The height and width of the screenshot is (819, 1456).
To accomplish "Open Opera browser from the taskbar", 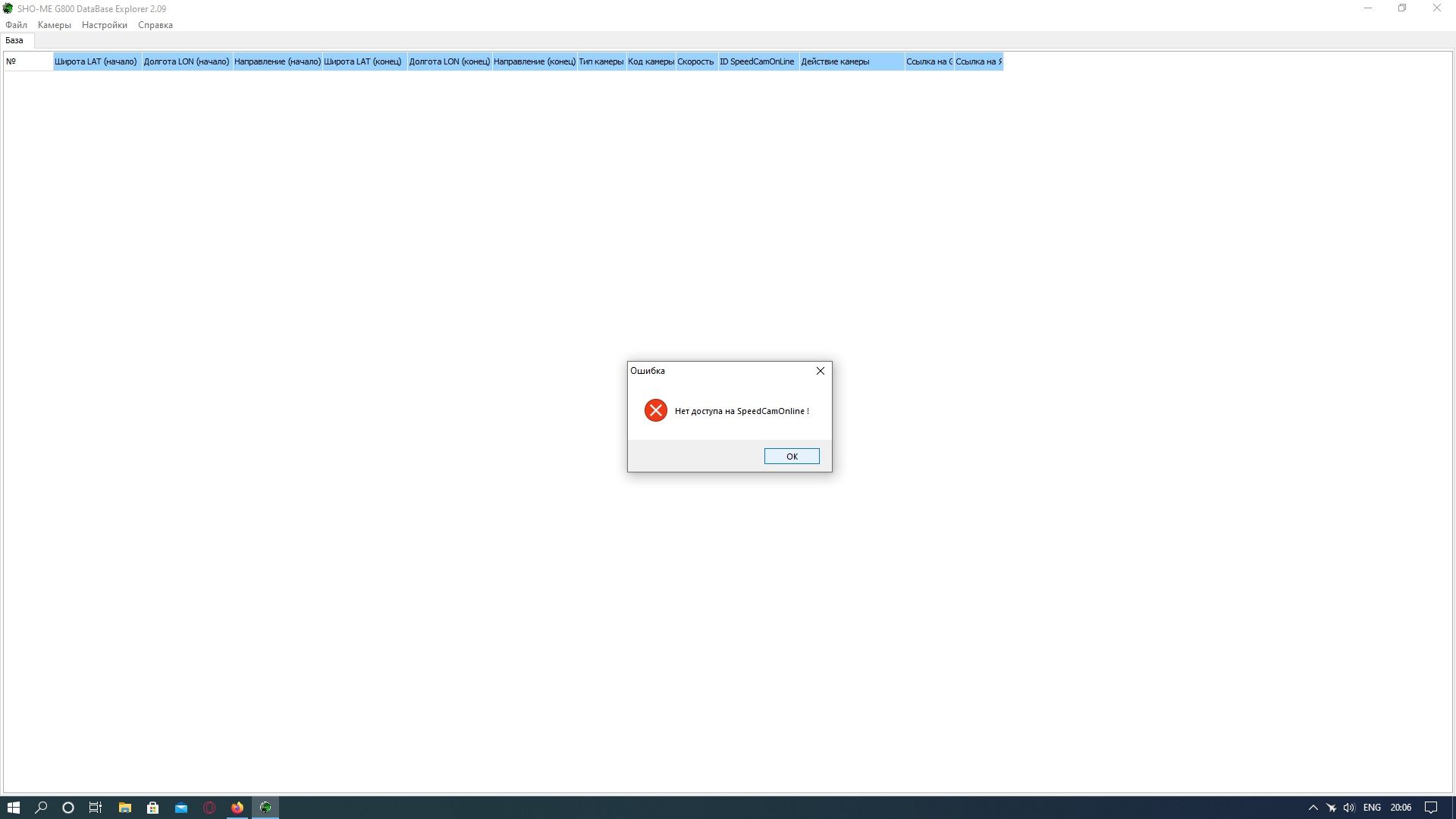I will coord(209,808).
